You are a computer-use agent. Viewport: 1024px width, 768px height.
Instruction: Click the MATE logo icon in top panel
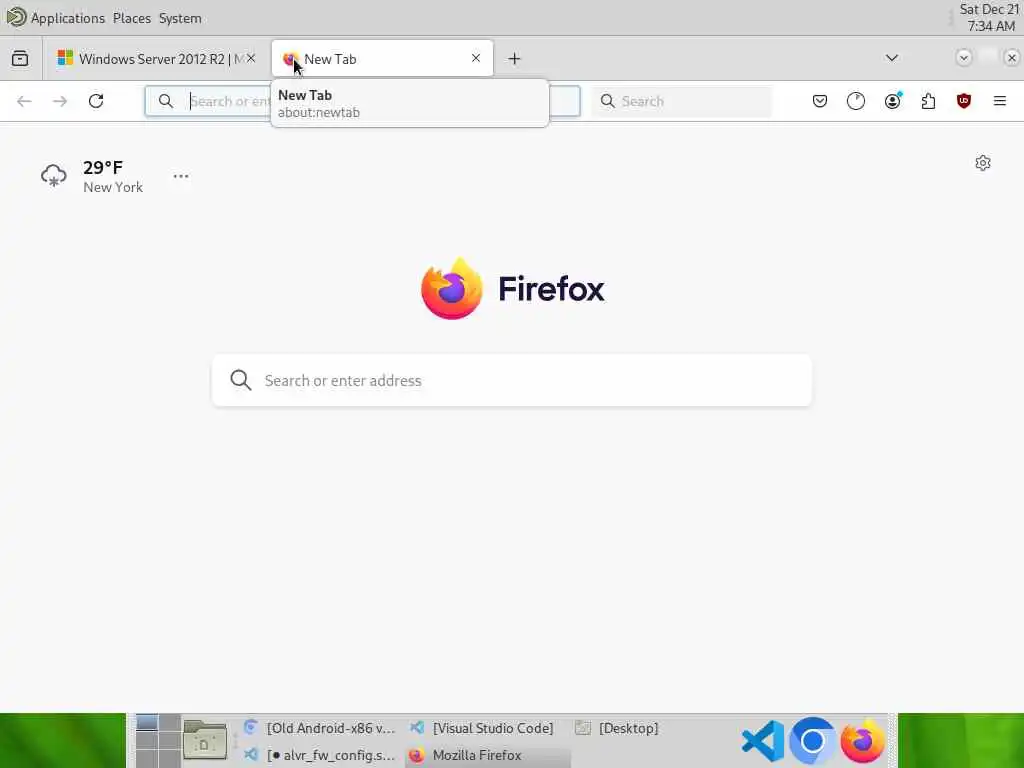16,17
